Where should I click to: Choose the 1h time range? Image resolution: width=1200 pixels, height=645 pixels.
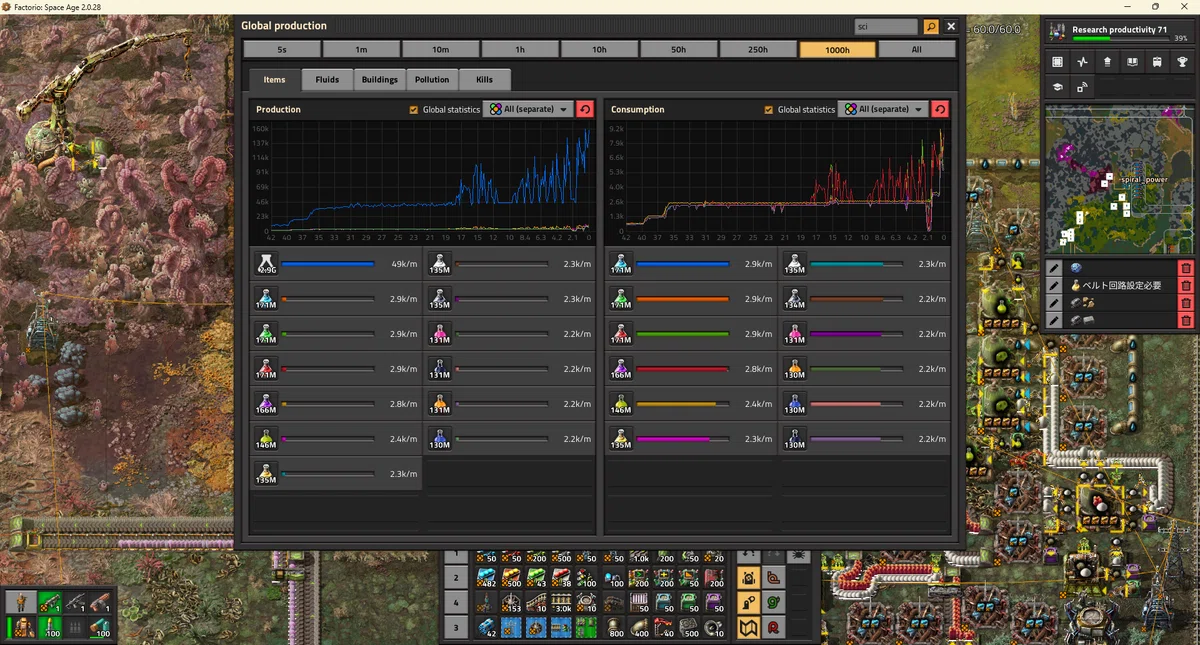click(x=520, y=49)
